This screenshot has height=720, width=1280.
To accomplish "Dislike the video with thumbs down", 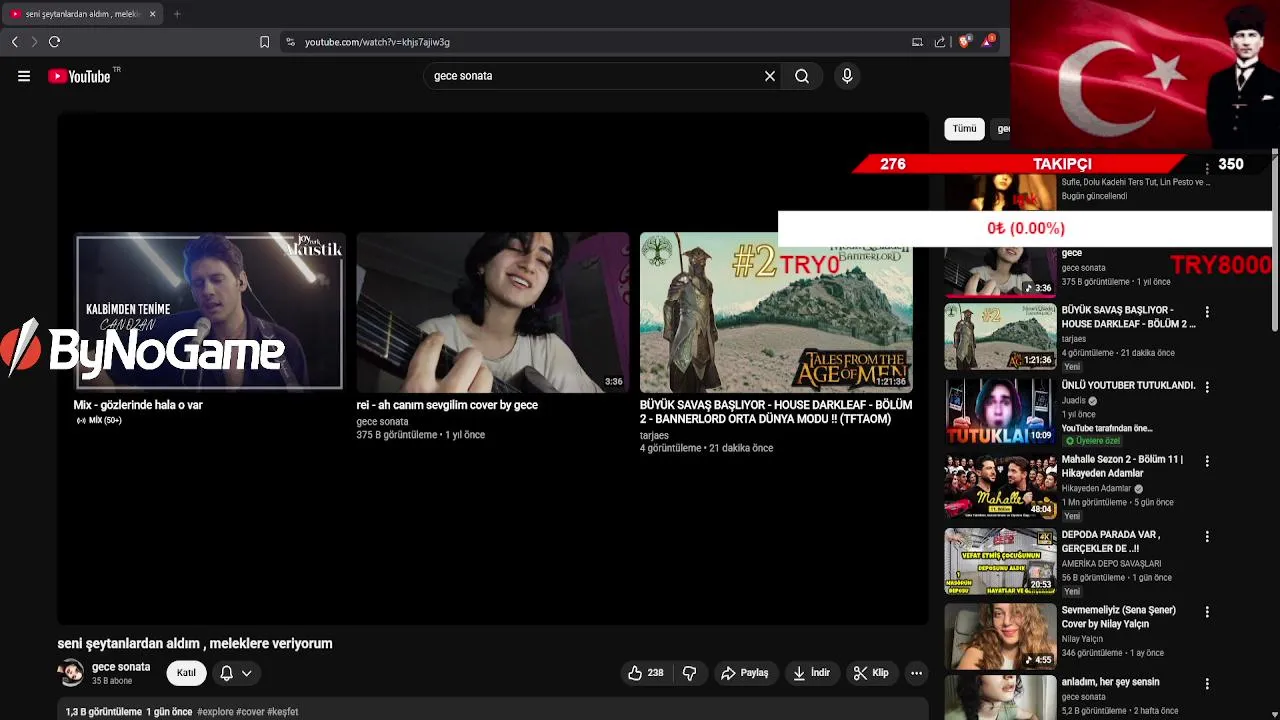I will point(689,673).
